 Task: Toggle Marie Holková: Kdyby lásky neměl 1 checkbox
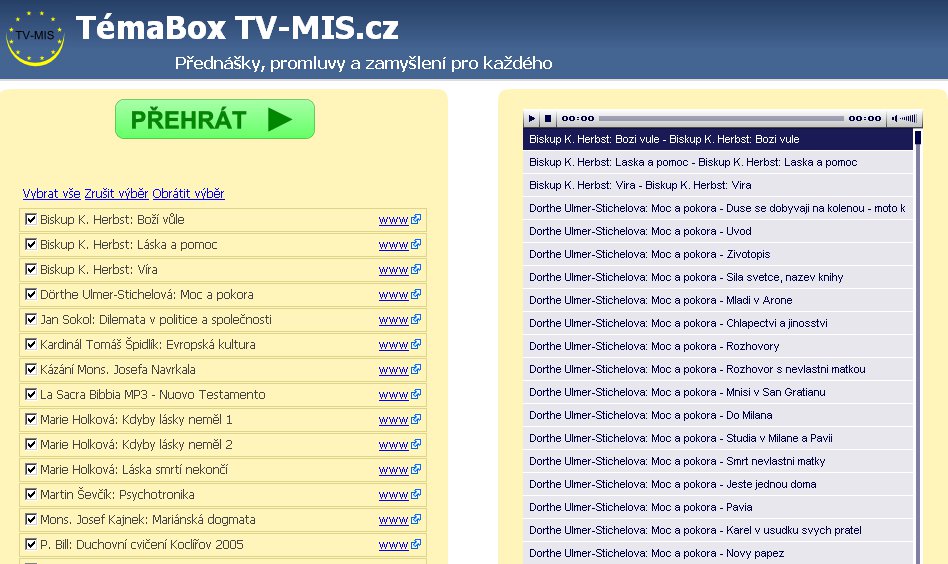tap(31, 419)
